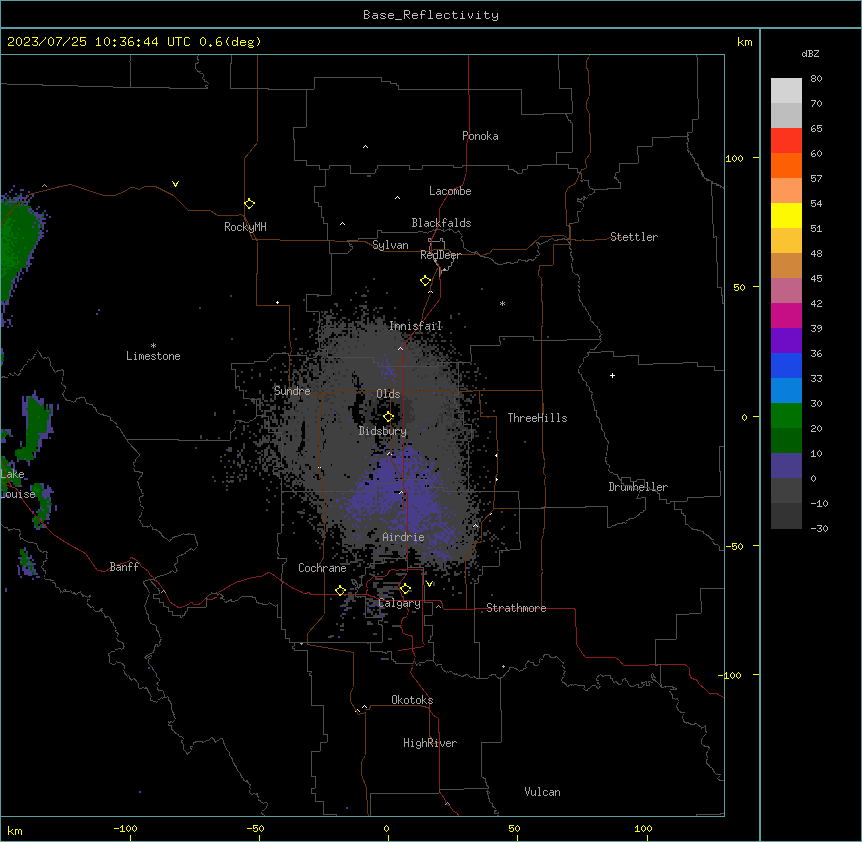862x842 pixels.
Task: Click the Calgary label
Action: coord(400,603)
